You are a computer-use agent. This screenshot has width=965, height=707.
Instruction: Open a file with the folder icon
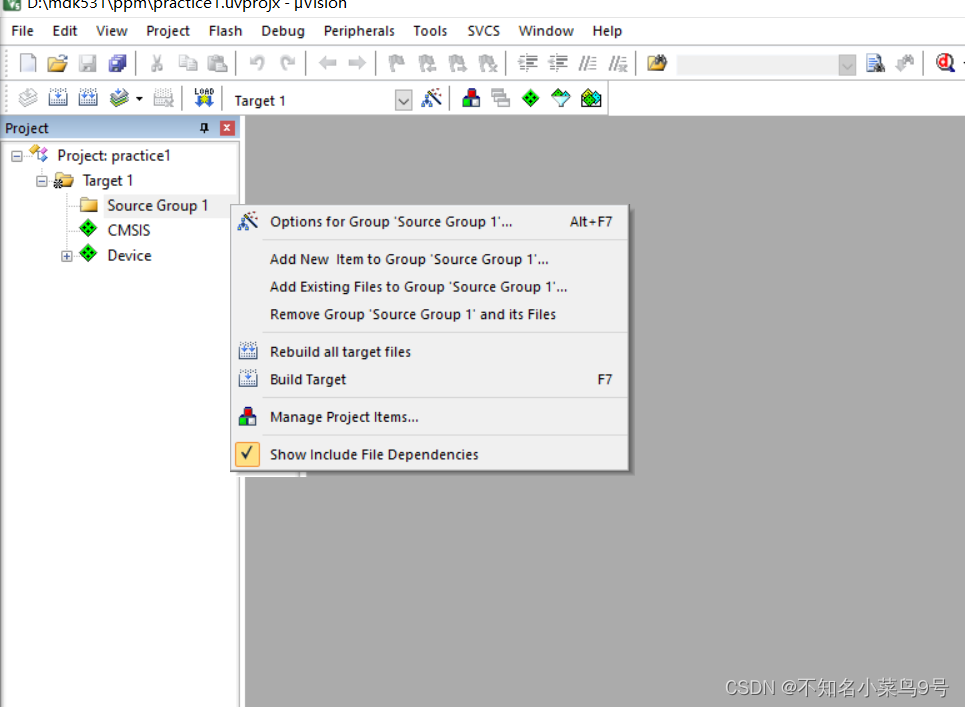click(x=57, y=63)
